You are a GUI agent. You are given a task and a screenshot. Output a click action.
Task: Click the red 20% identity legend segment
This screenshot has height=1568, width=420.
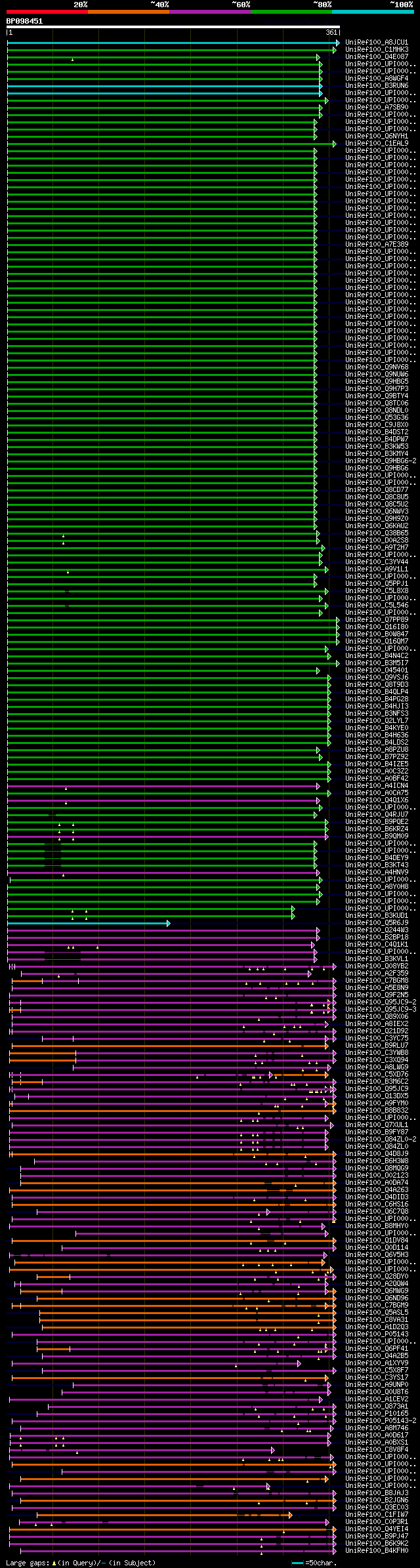click(47, 11)
